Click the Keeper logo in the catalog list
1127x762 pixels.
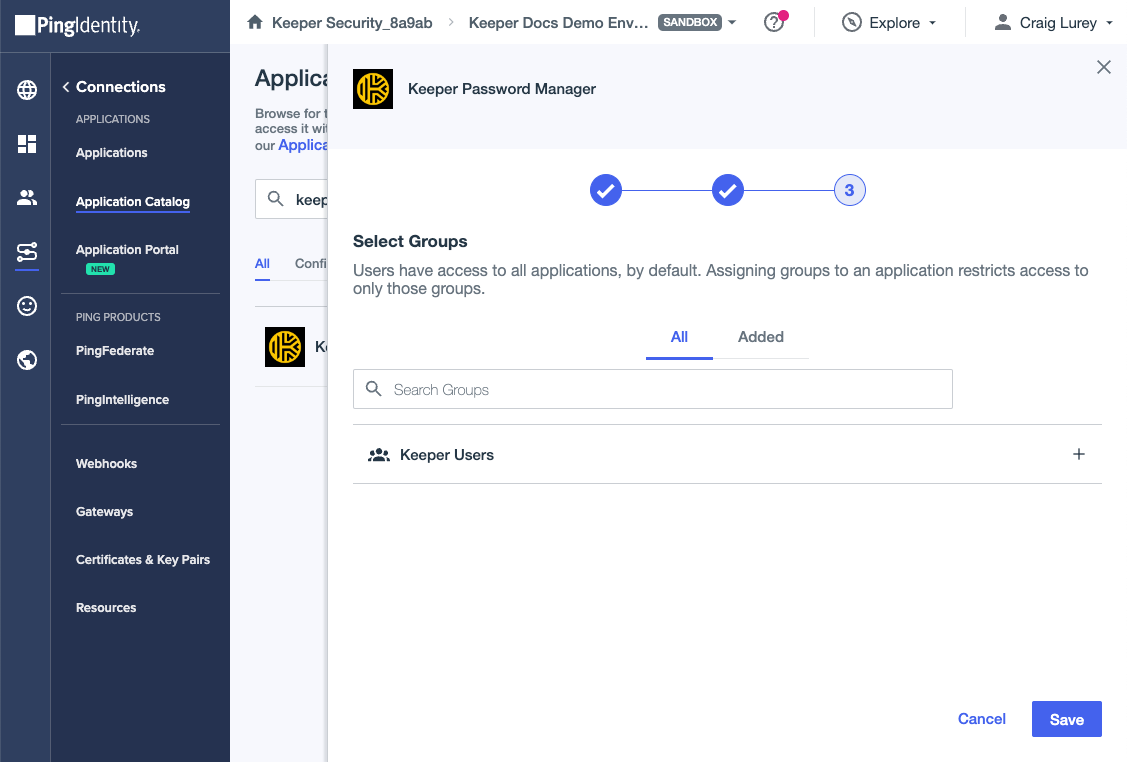[285, 346]
